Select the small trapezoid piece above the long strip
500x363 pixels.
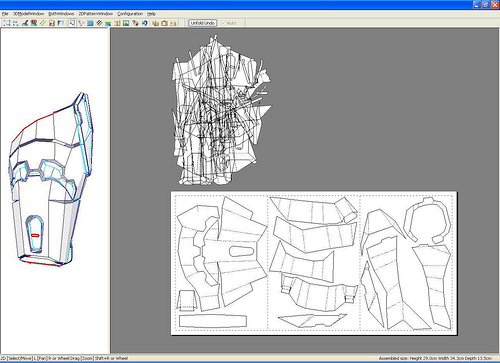pos(186,301)
